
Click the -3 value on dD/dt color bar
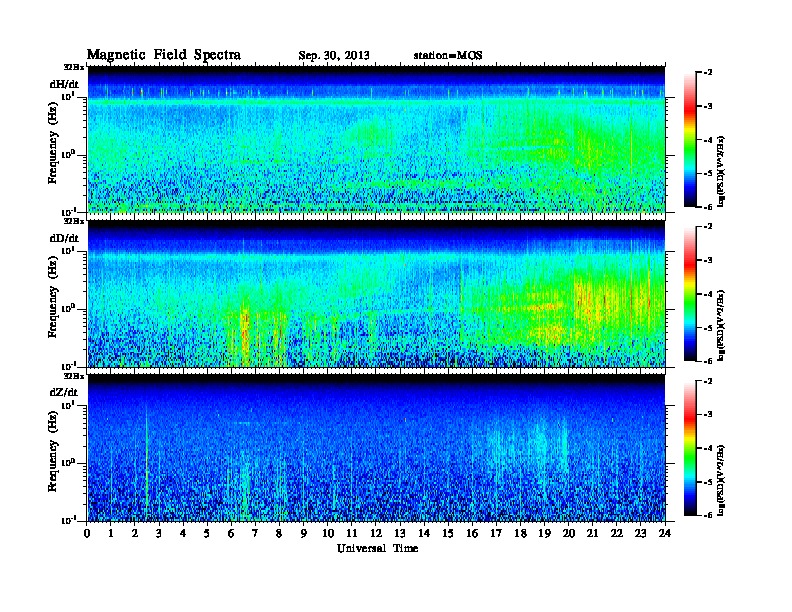(x=709, y=260)
